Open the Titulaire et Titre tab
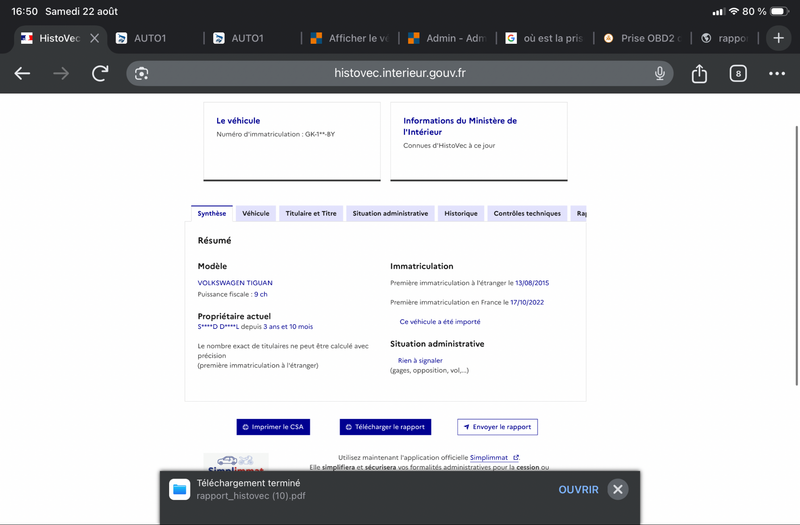800x525 pixels. click(x=311, y=213)
